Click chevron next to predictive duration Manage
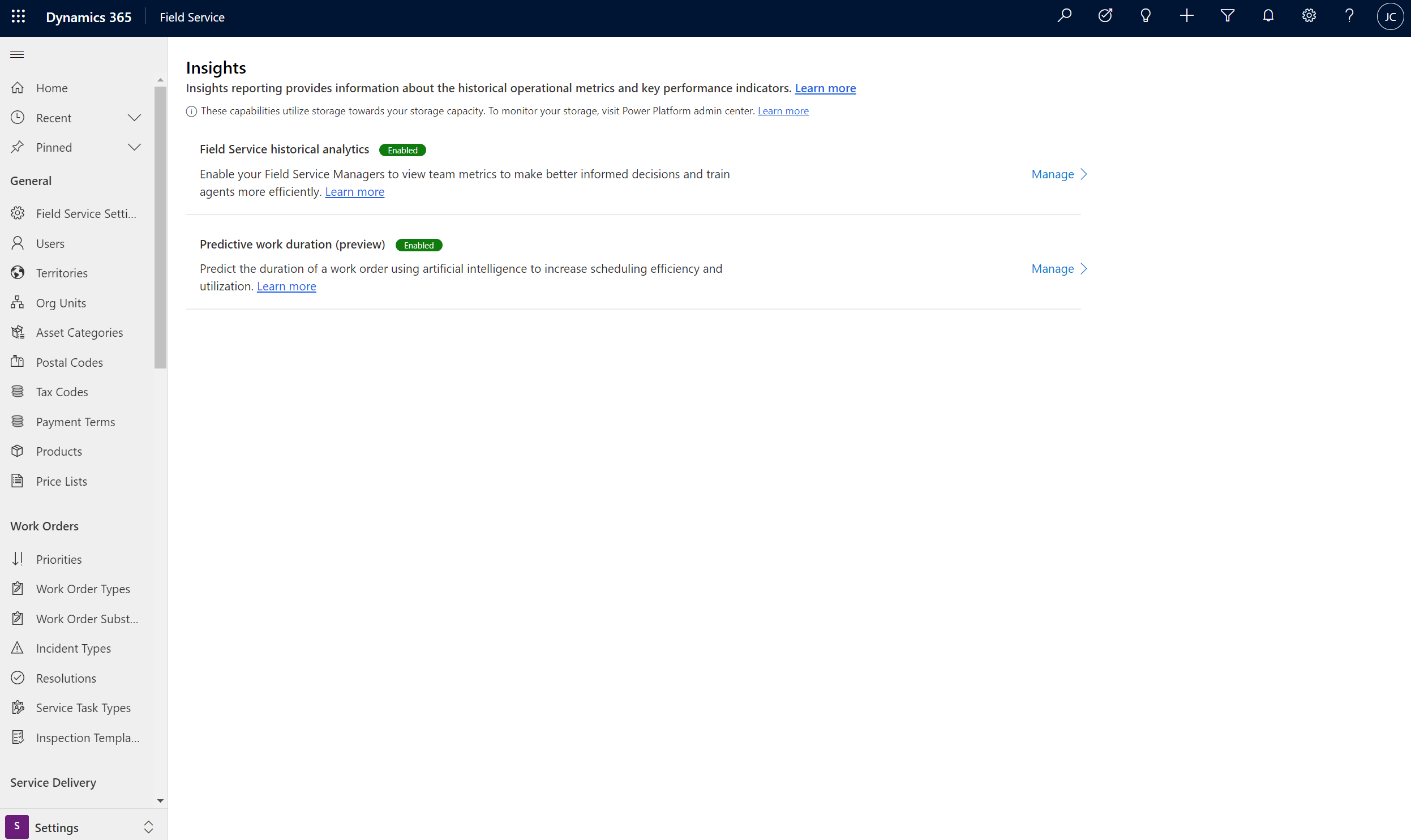Image resolution: width=1411 pixels, height=840 pixels. (x=1083, y=268)
